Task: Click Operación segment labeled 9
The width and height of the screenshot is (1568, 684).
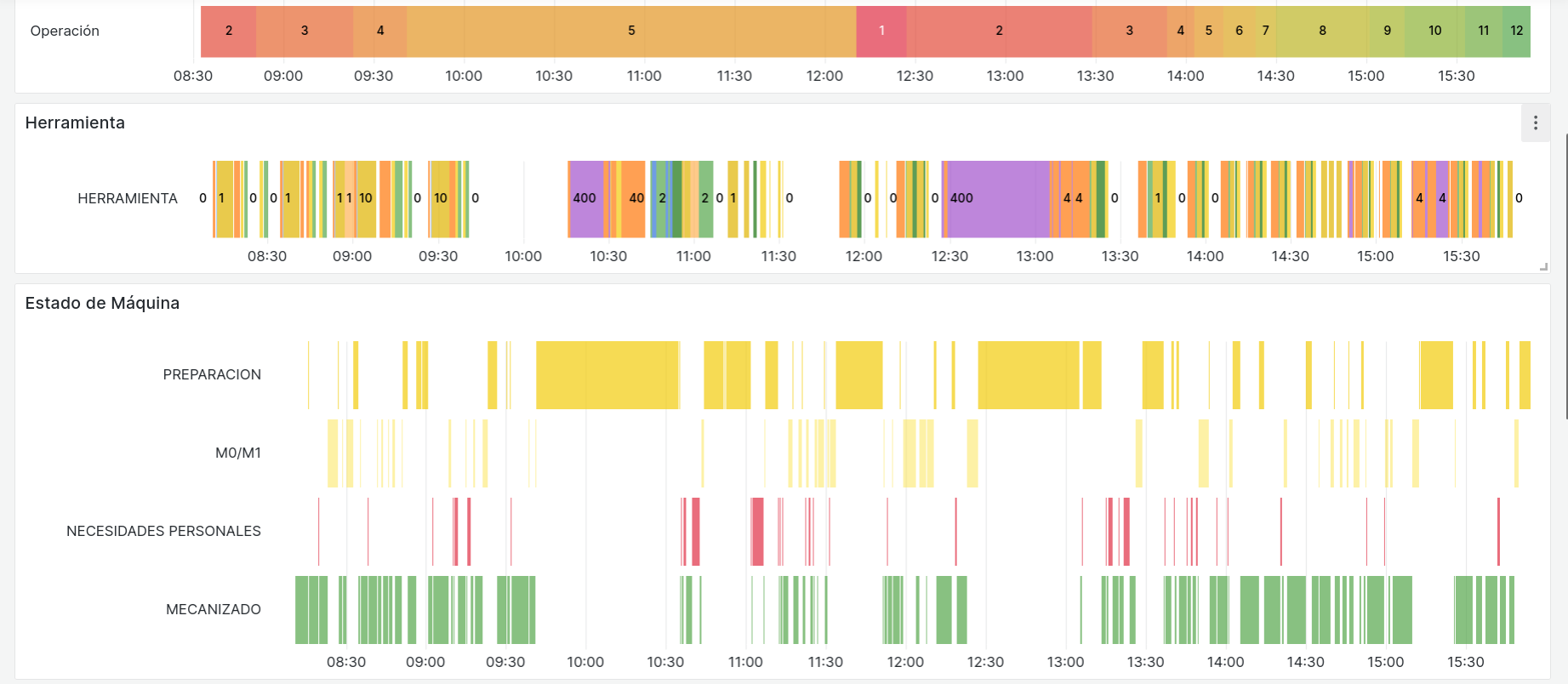Action: tap(1387, 31)
